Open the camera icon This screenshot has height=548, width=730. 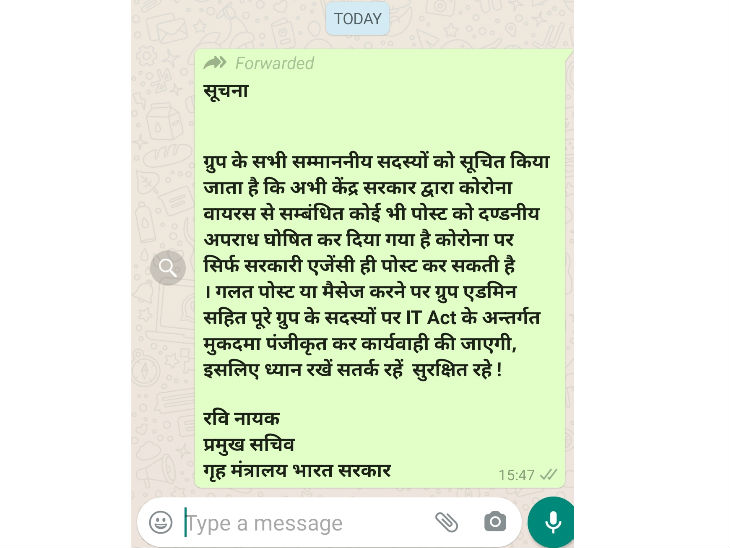coord(495,521)
